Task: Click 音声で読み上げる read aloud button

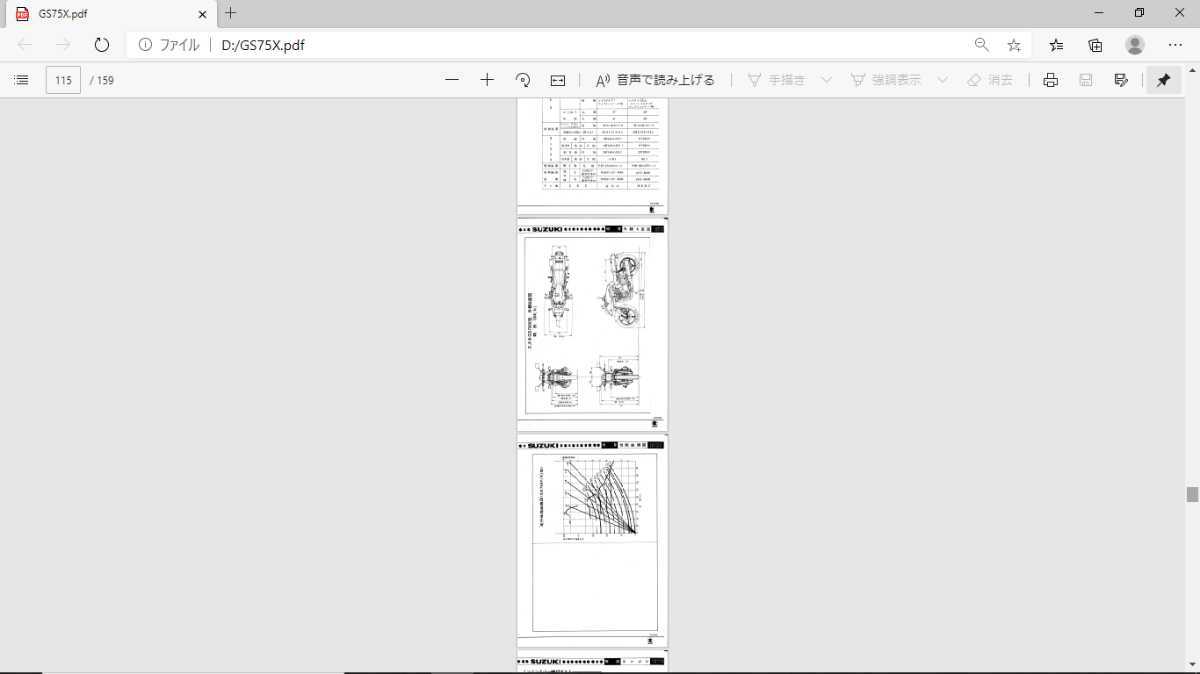Action: point(655,80)
